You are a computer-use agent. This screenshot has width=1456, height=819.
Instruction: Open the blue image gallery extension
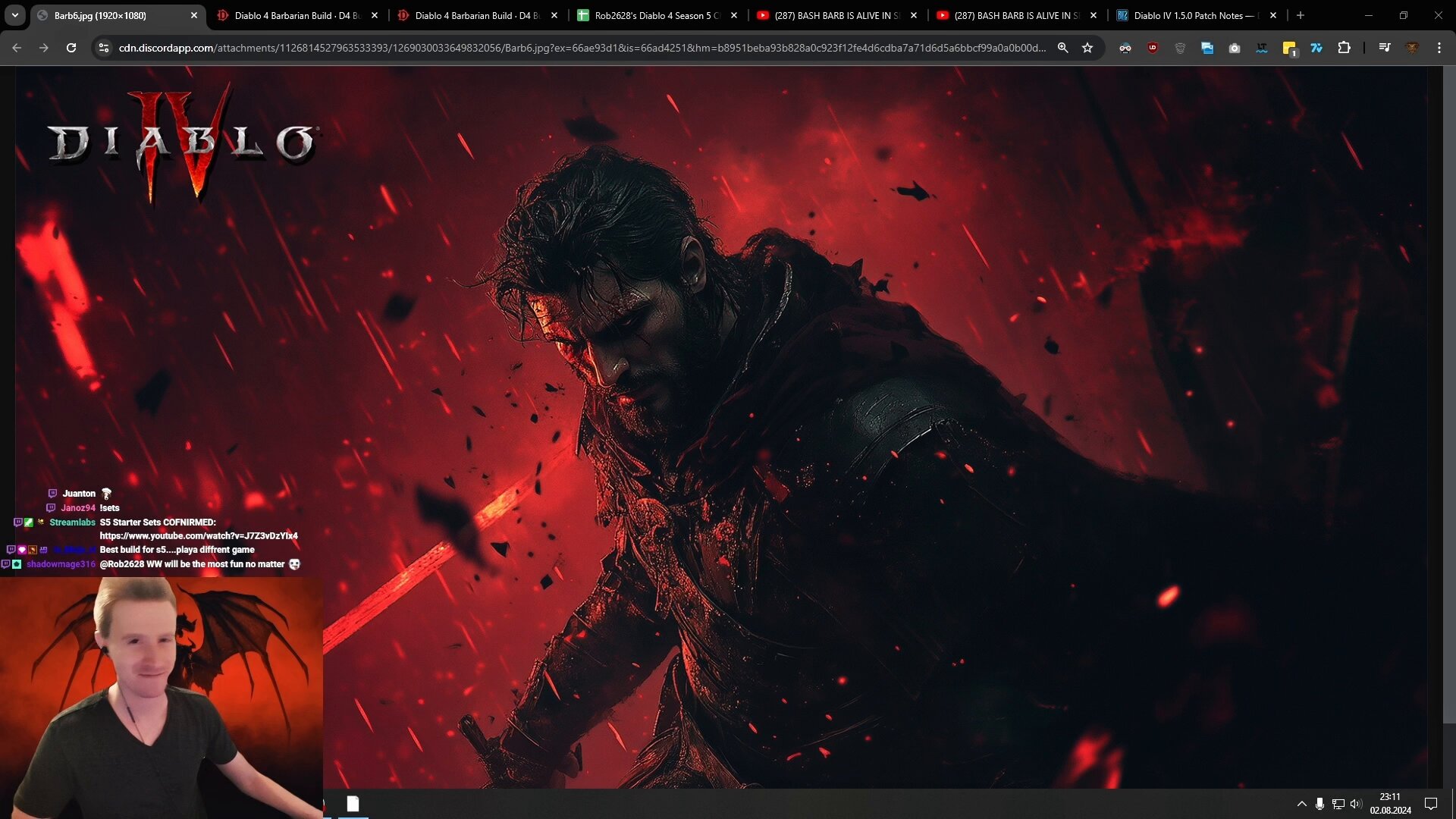(1207, 48)
